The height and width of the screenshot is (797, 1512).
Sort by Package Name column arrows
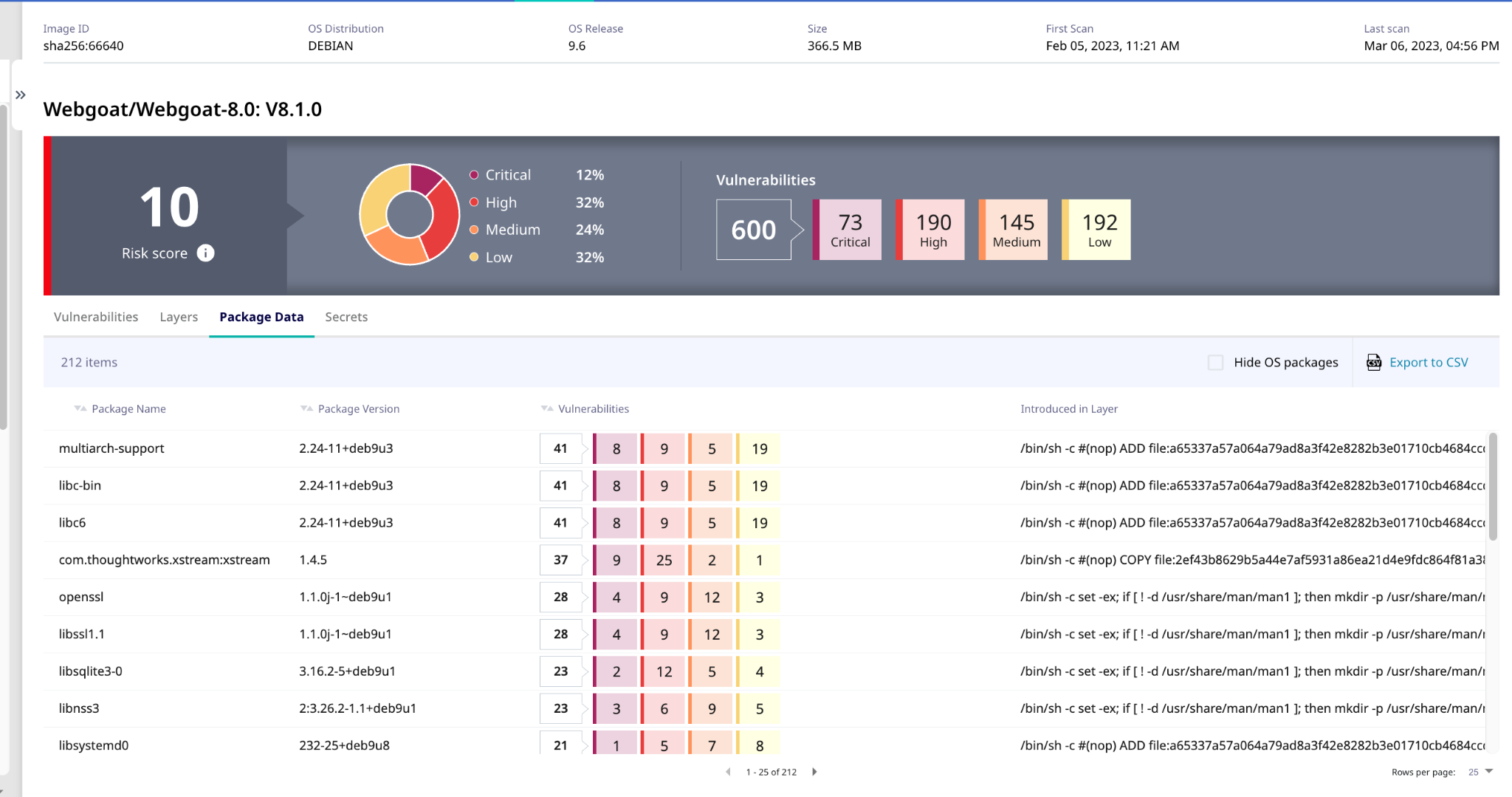[x=80, y=408]
